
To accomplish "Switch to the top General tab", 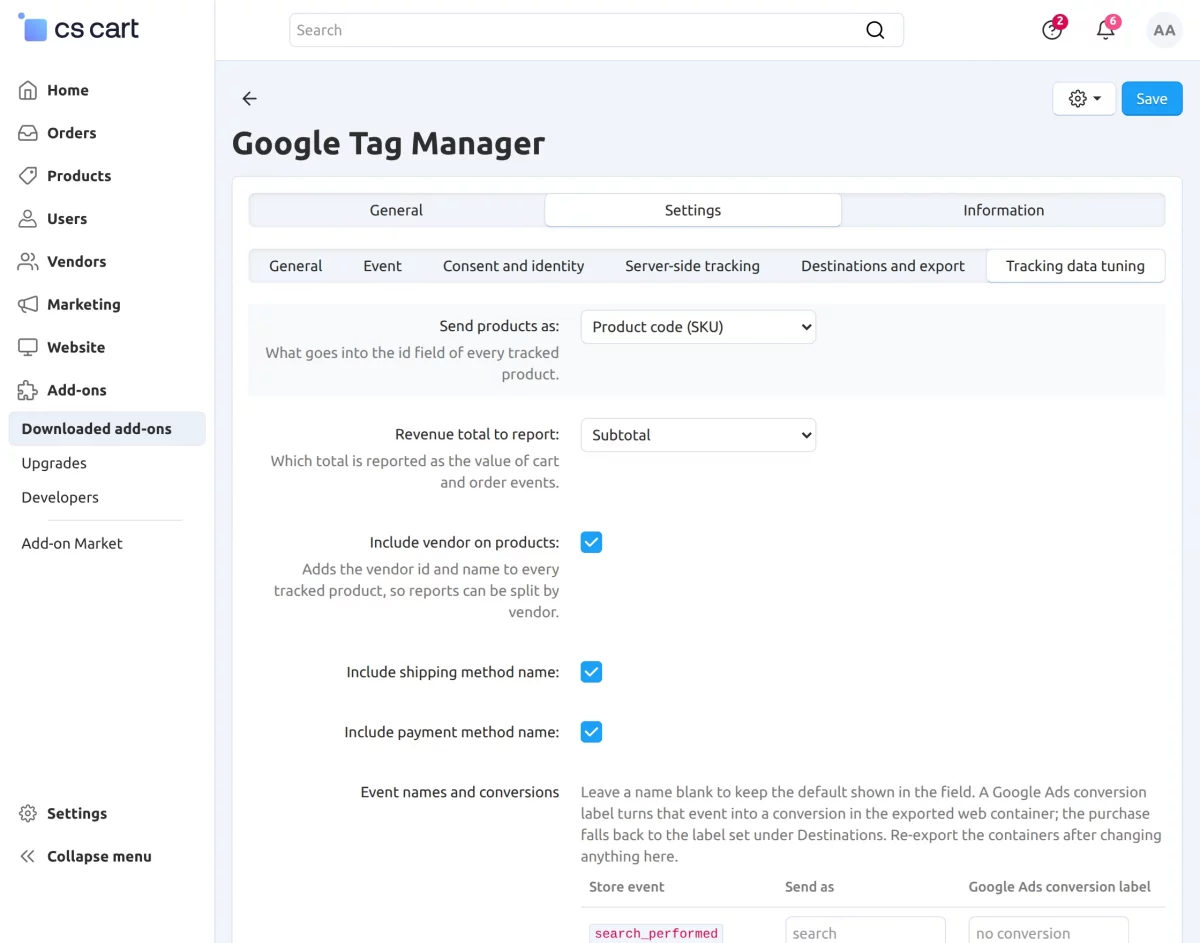I will (x=396, y=210).
